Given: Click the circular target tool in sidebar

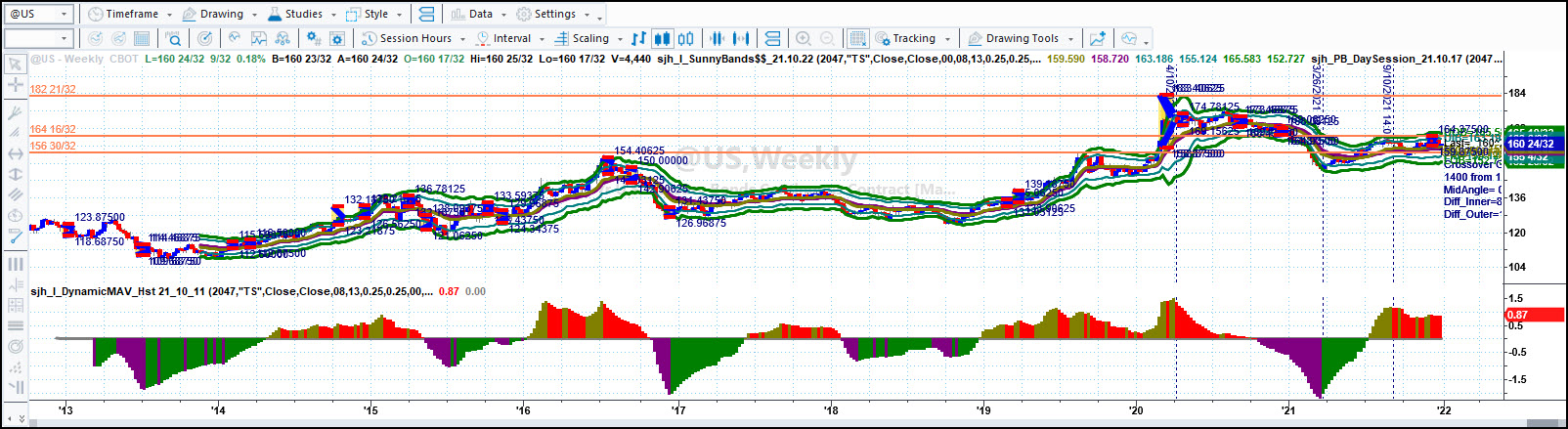Looking at the screenshot, I should (x=15, y=346).
